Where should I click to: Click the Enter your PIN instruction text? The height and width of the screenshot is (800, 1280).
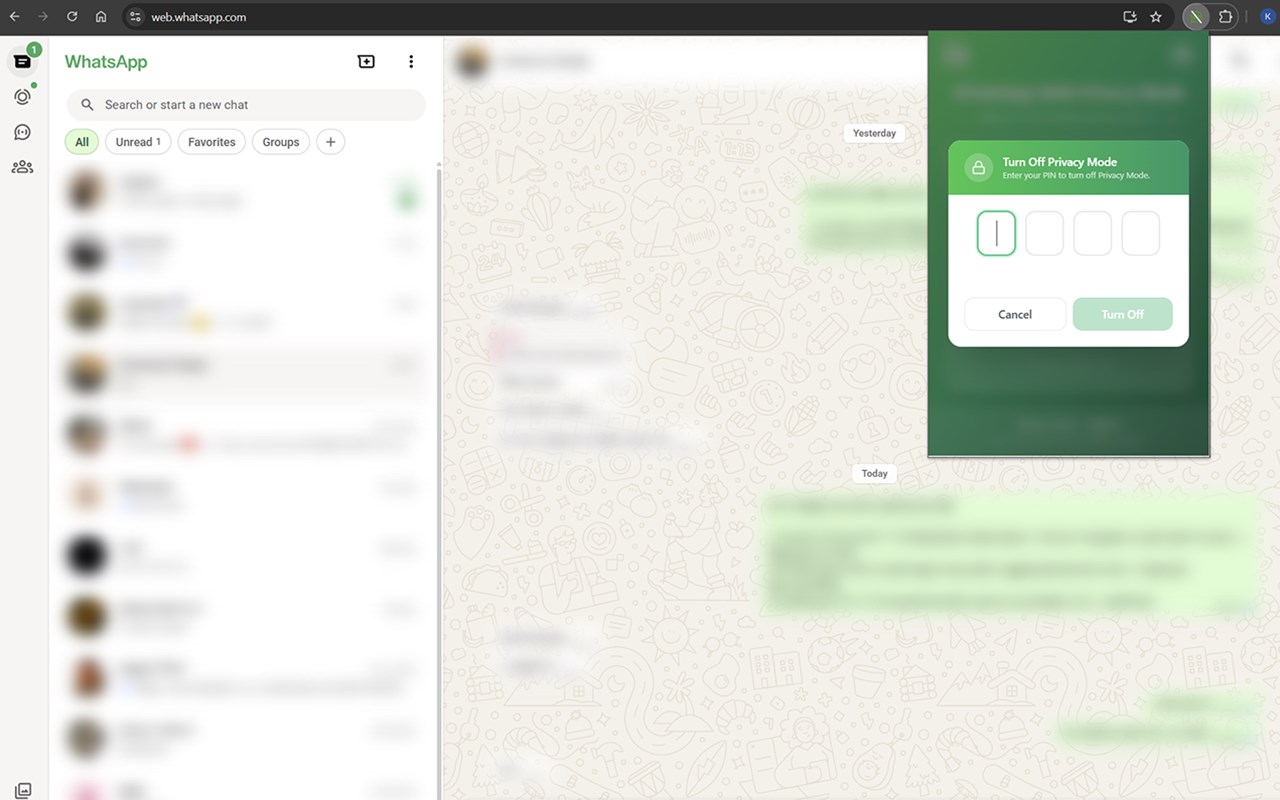tap(1076, 176)
